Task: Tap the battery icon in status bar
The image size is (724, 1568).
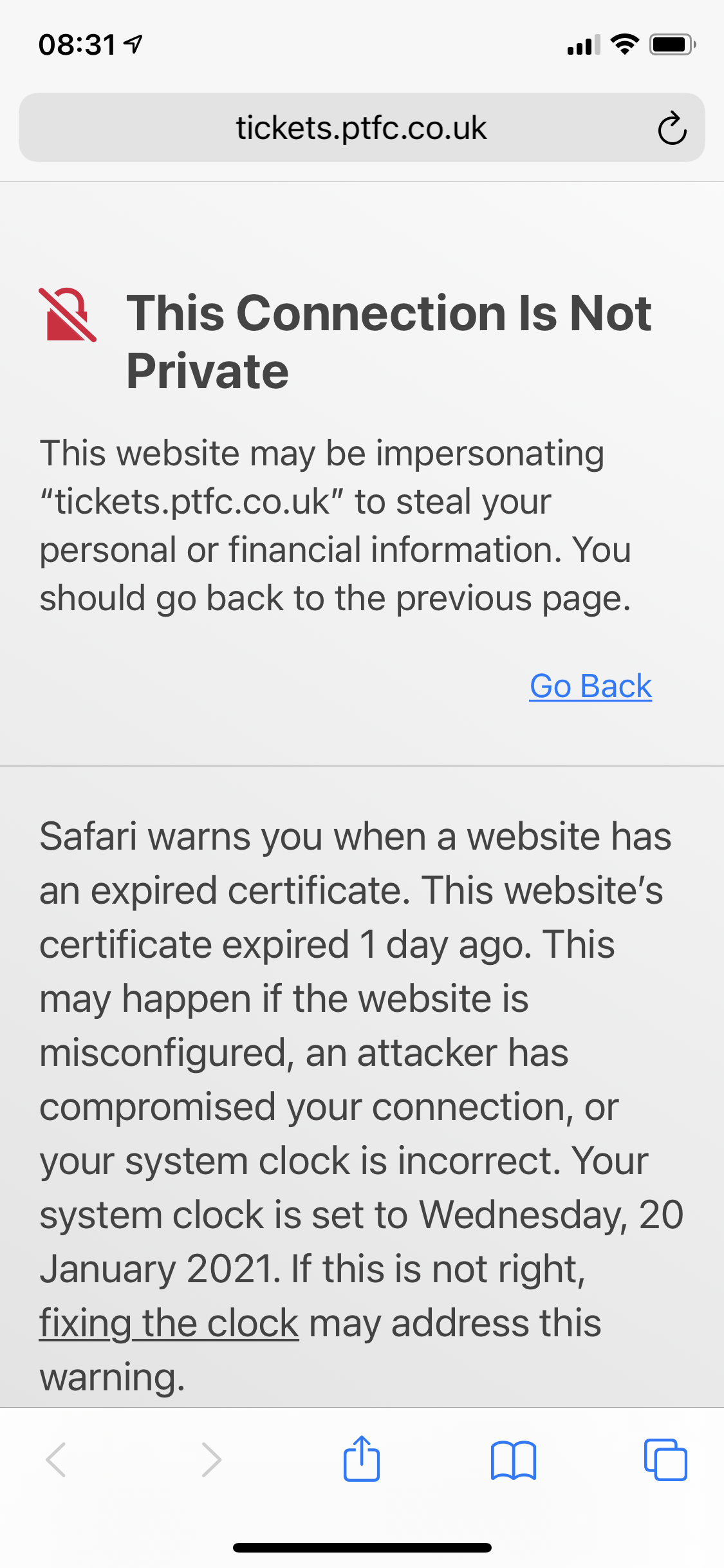Action: pos(673,44)
